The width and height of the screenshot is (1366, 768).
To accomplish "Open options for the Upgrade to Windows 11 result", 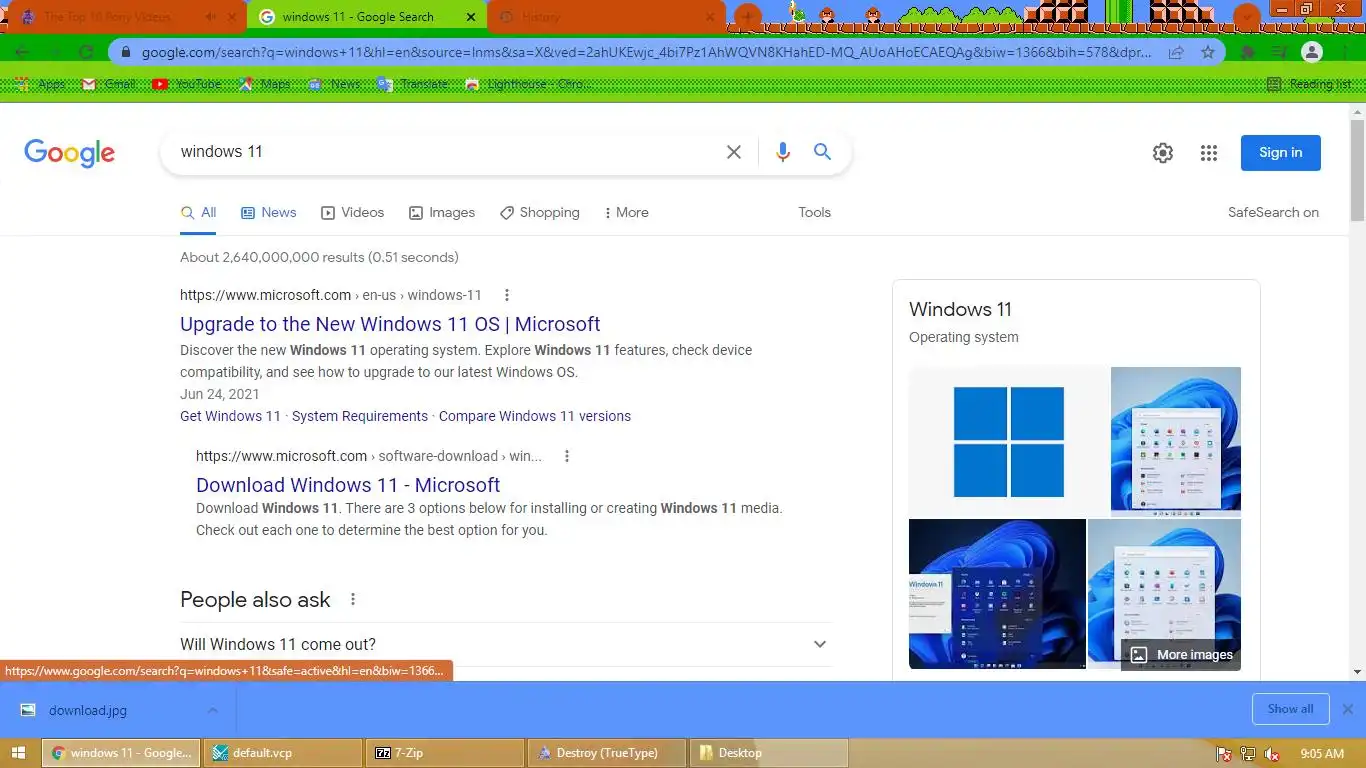I will pos(507,295).
